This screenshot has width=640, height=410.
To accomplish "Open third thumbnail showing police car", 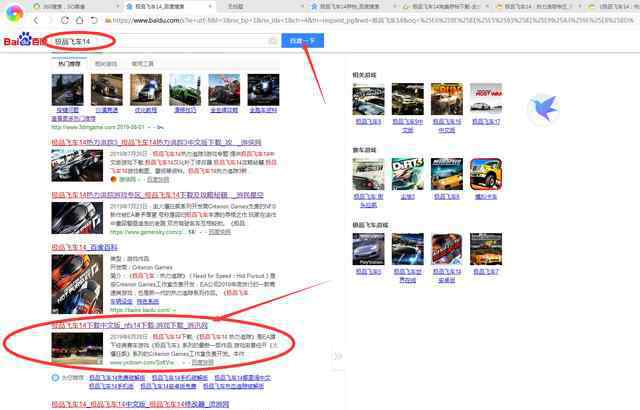I will (146, 90).
